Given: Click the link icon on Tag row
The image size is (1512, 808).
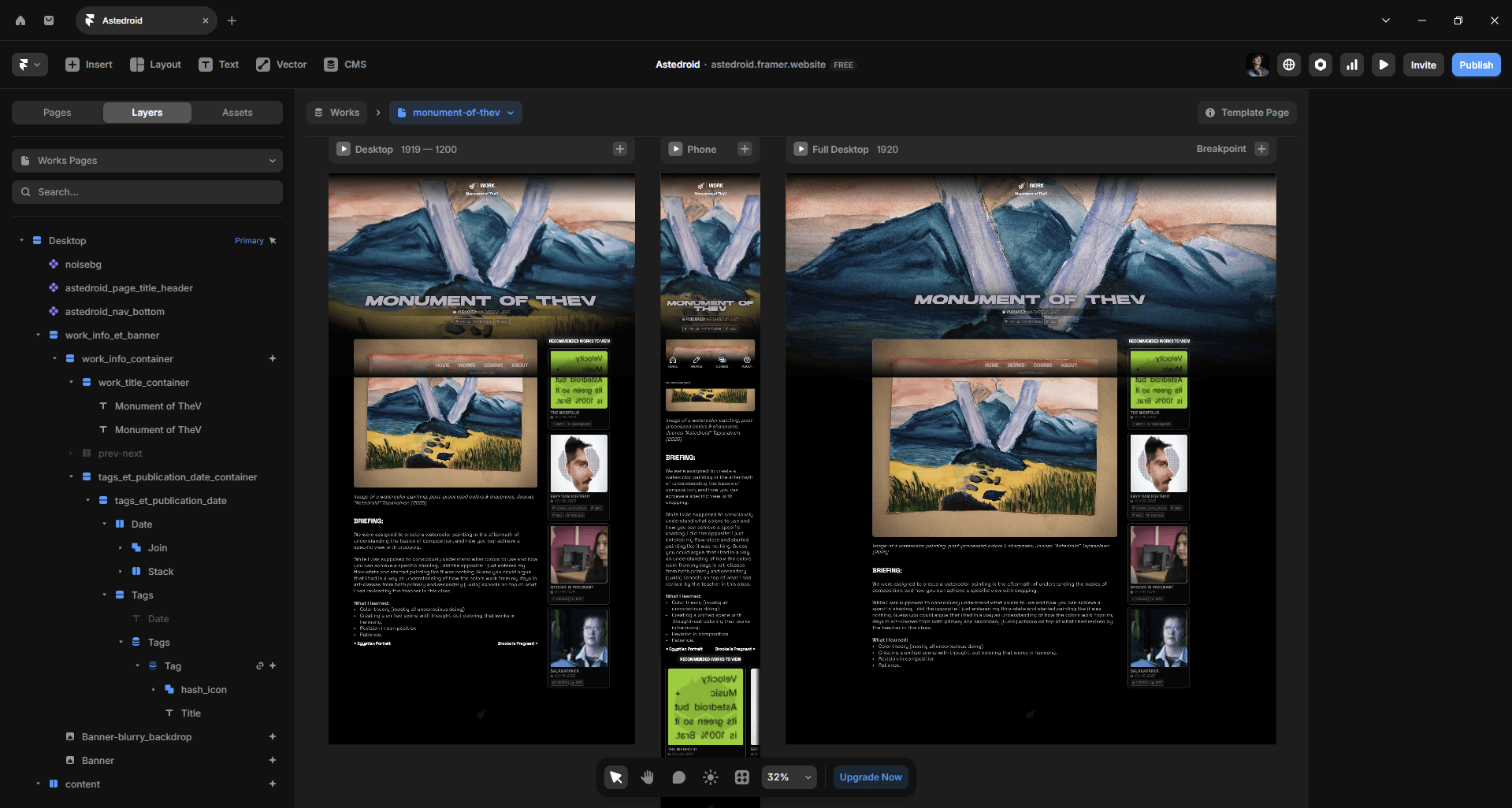Looking at the screenshot, I should point(259,666).
